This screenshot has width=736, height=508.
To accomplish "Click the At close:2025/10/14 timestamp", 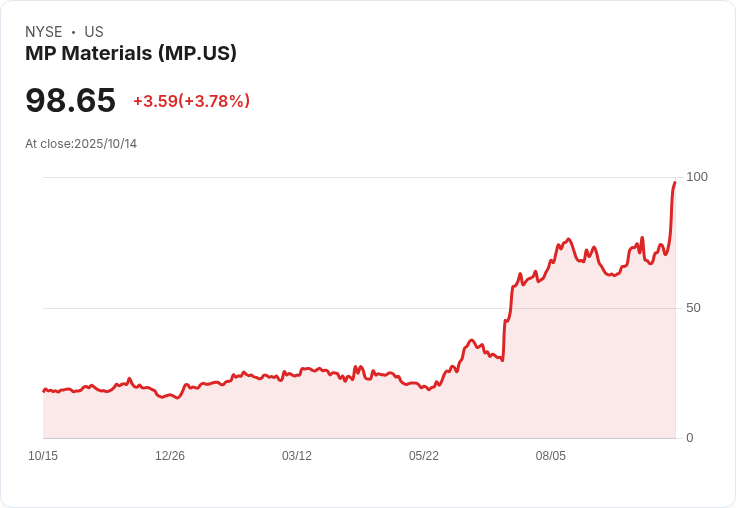I will pyautogui.click(x=81, y=144).
